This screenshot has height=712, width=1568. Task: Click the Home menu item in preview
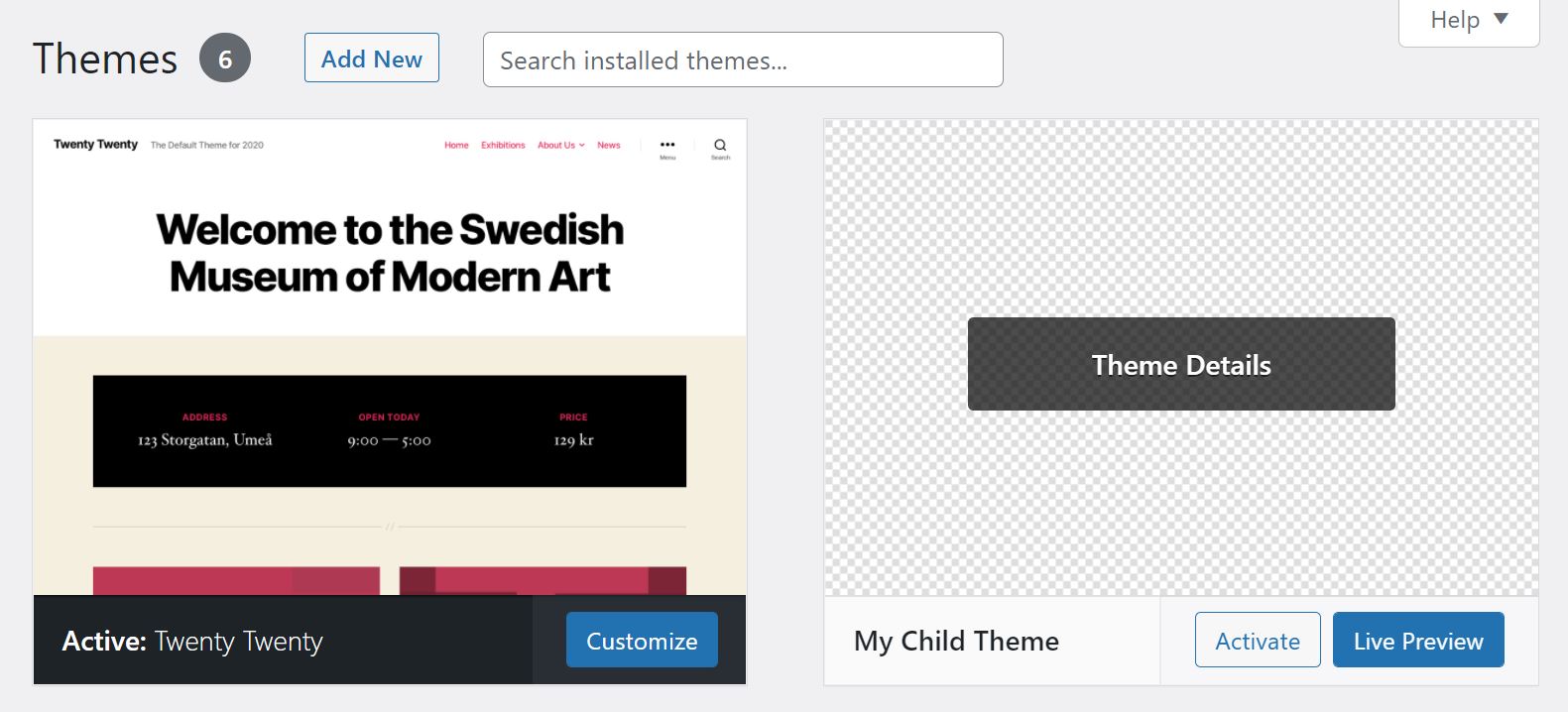pyautogui.click(x=456, y=145)
